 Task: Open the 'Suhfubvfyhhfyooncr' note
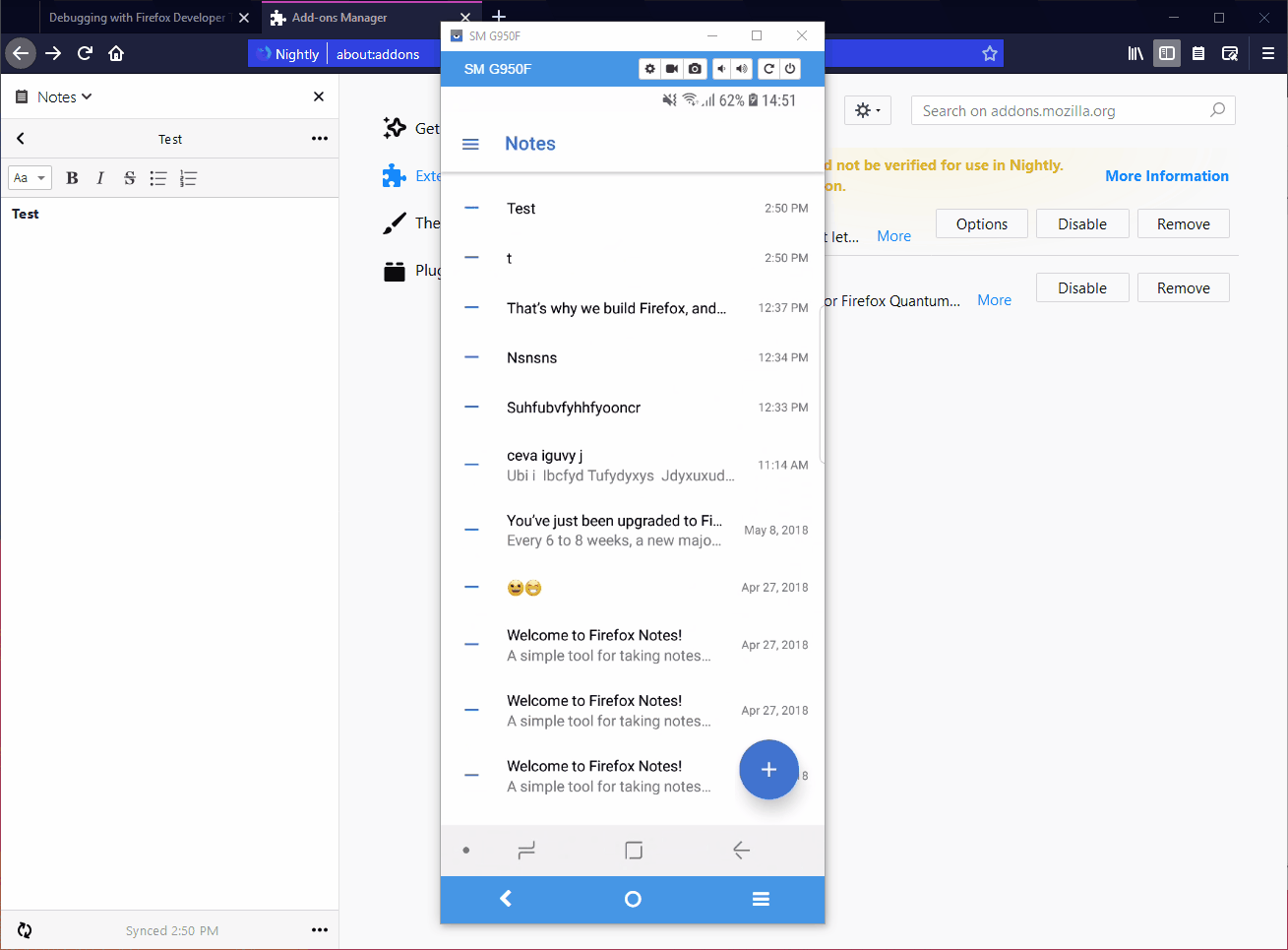point(633,408)
